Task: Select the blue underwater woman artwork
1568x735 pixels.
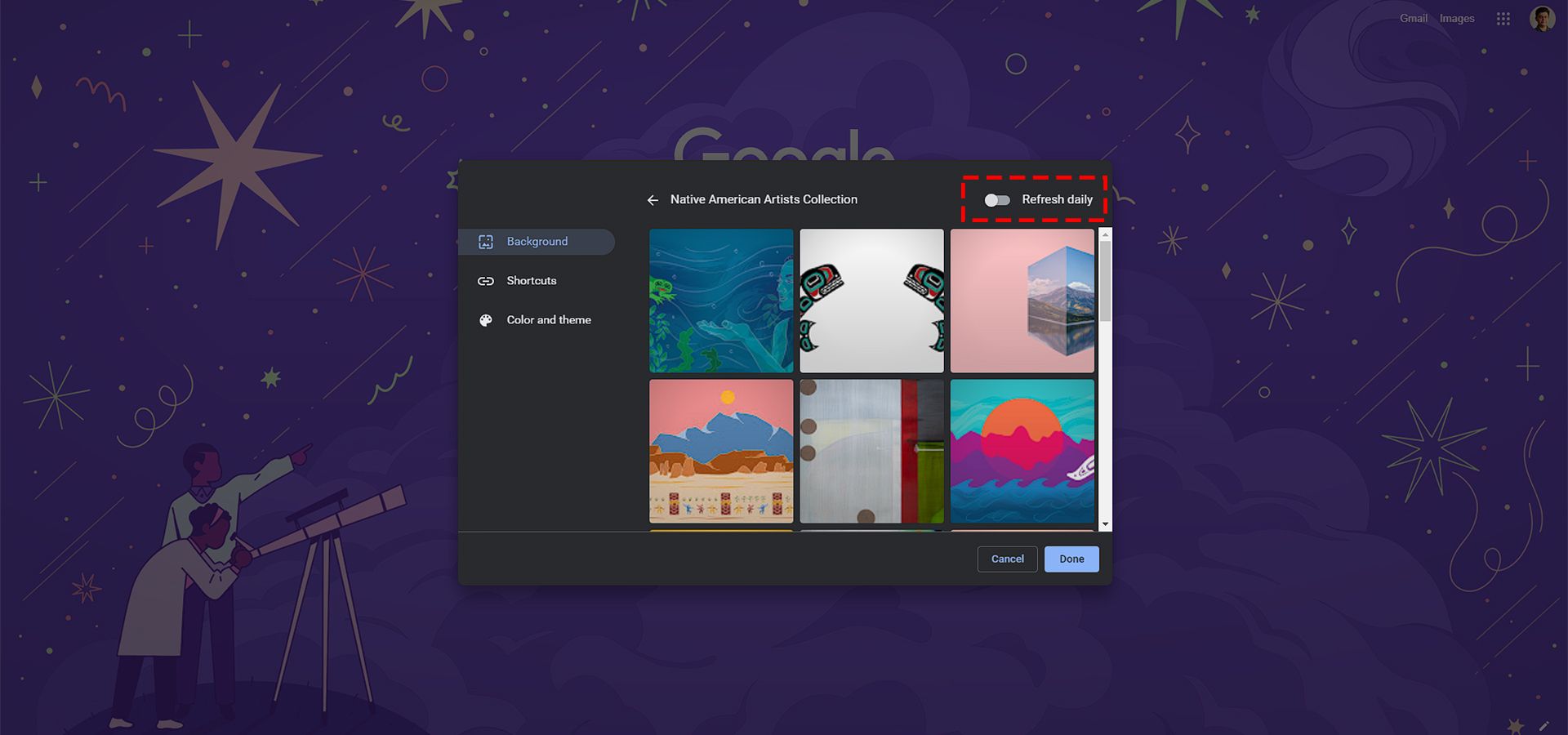Action: (x=721, y=301)
